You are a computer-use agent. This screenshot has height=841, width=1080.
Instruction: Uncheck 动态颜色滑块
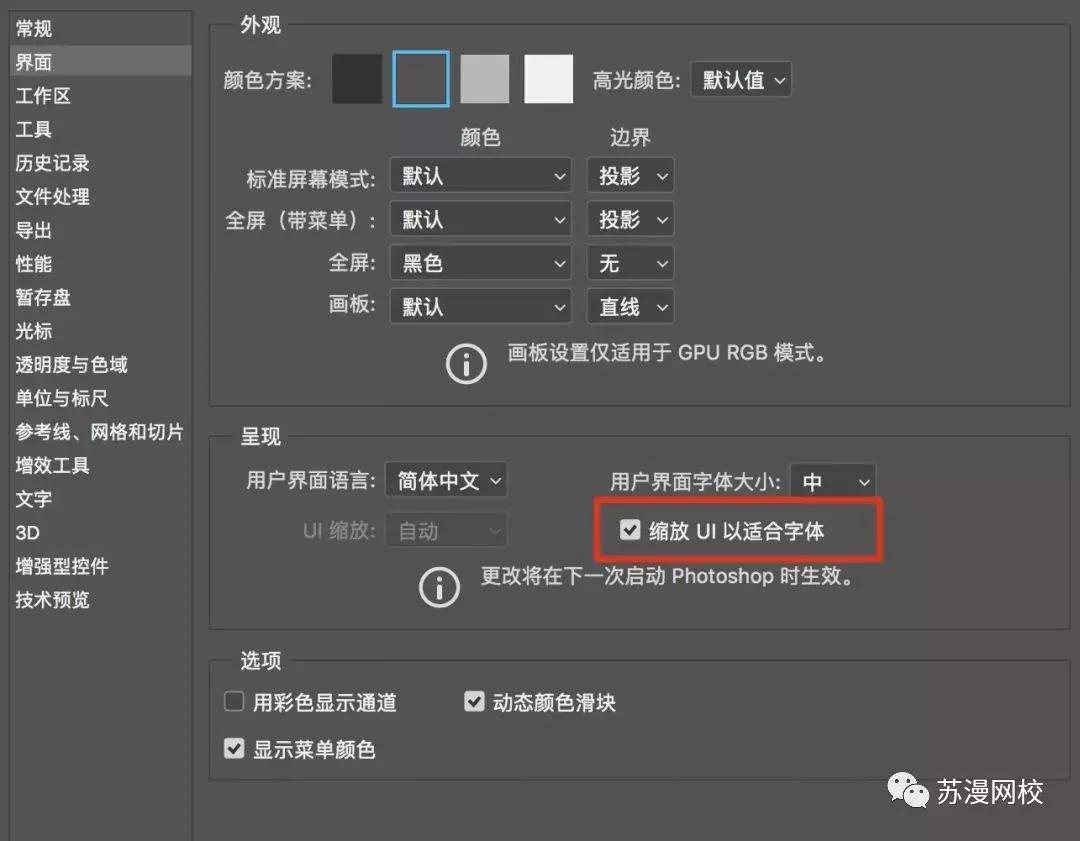pyautogui.click(x=473, y=701)
